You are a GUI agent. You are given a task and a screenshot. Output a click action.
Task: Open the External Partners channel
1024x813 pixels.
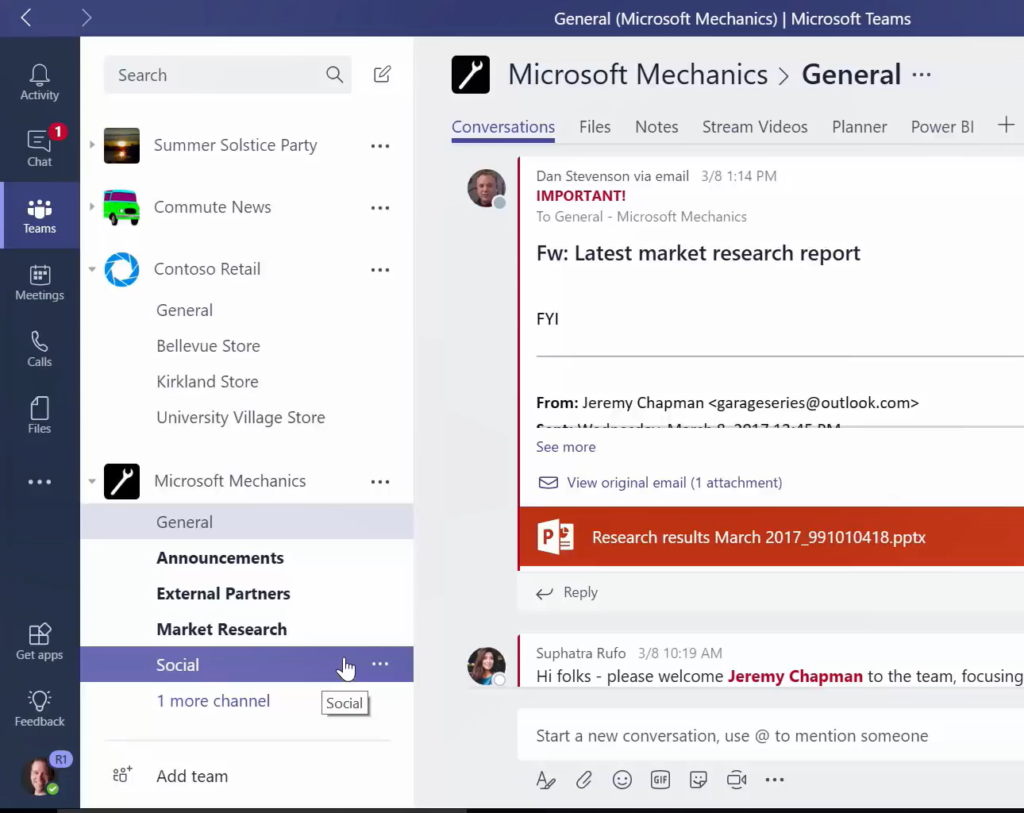[x=223, y=594]
